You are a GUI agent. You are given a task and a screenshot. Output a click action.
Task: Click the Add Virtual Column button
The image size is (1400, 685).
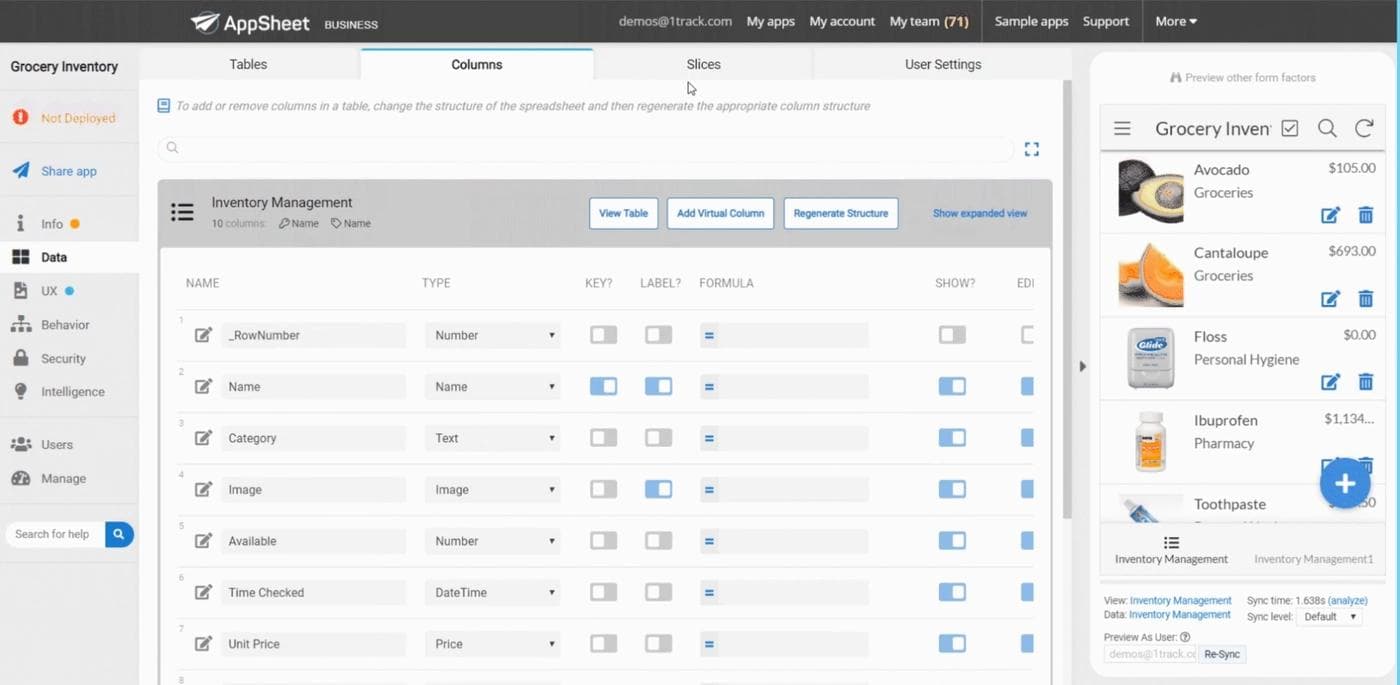coord(720,213)
